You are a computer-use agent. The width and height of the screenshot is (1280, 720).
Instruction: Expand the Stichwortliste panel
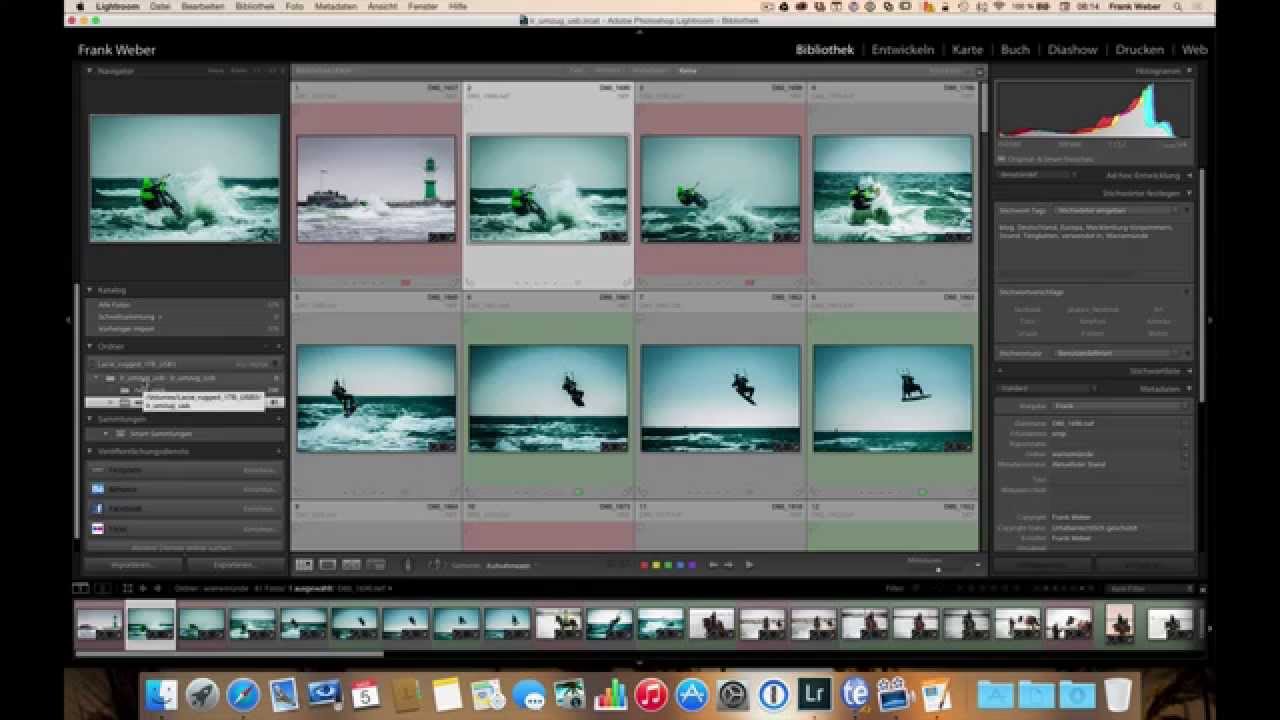coord(1189,370)
